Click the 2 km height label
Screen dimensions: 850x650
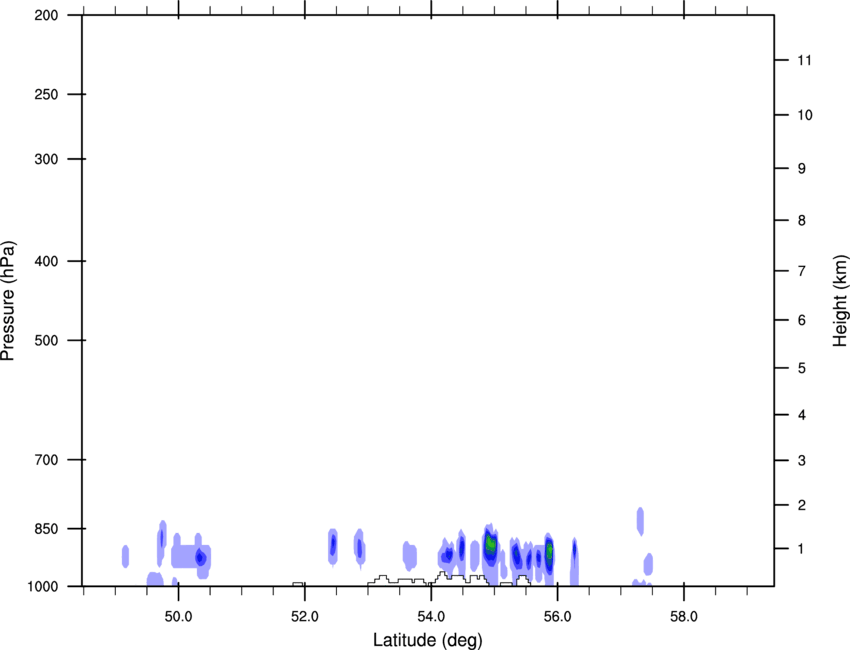[x=802, y=505]
